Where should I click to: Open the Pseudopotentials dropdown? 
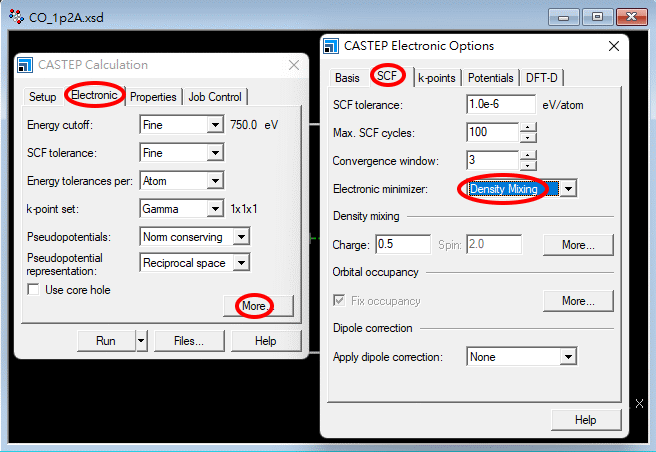240,237
